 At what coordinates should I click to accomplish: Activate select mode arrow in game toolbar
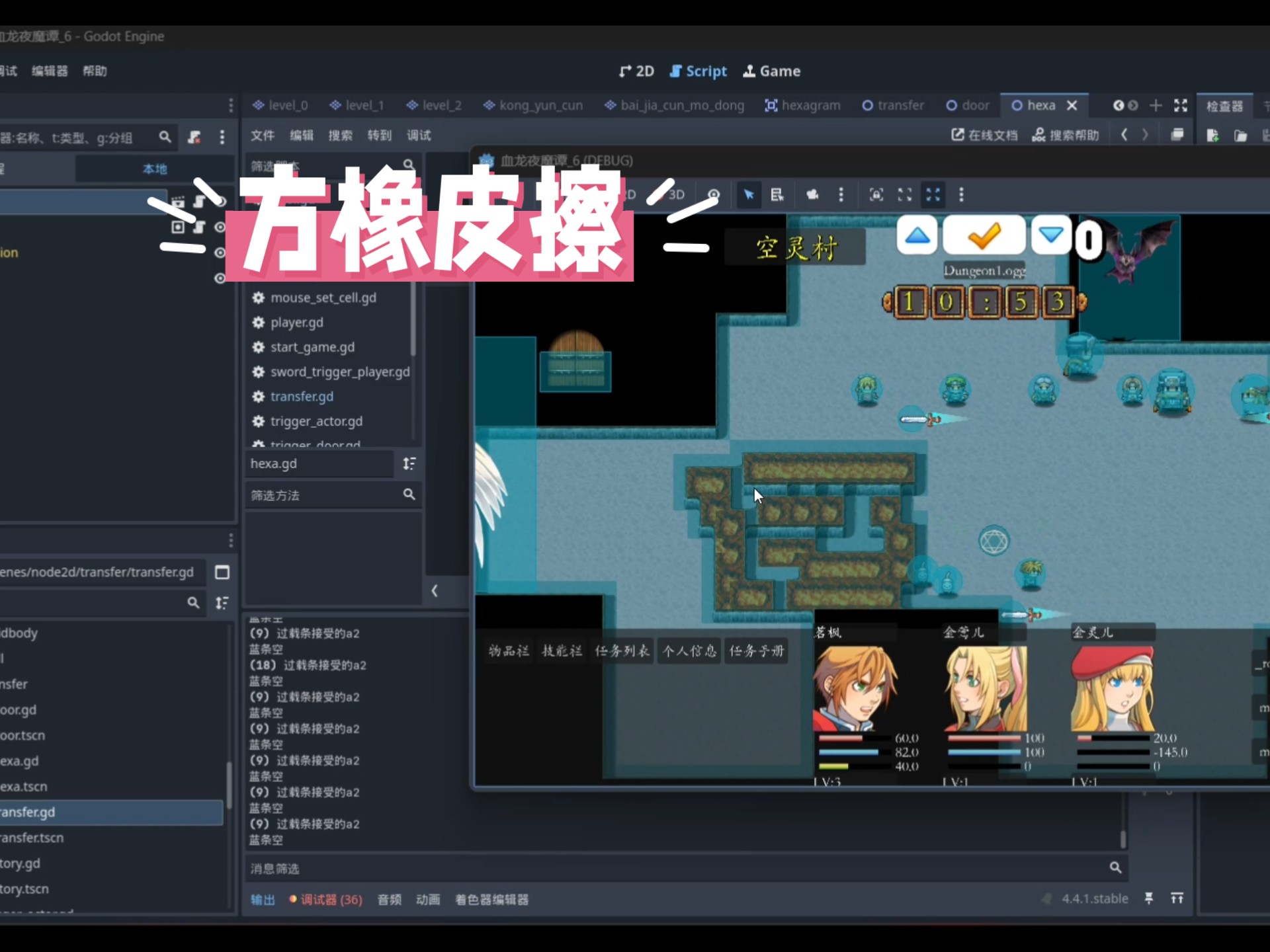748,194
